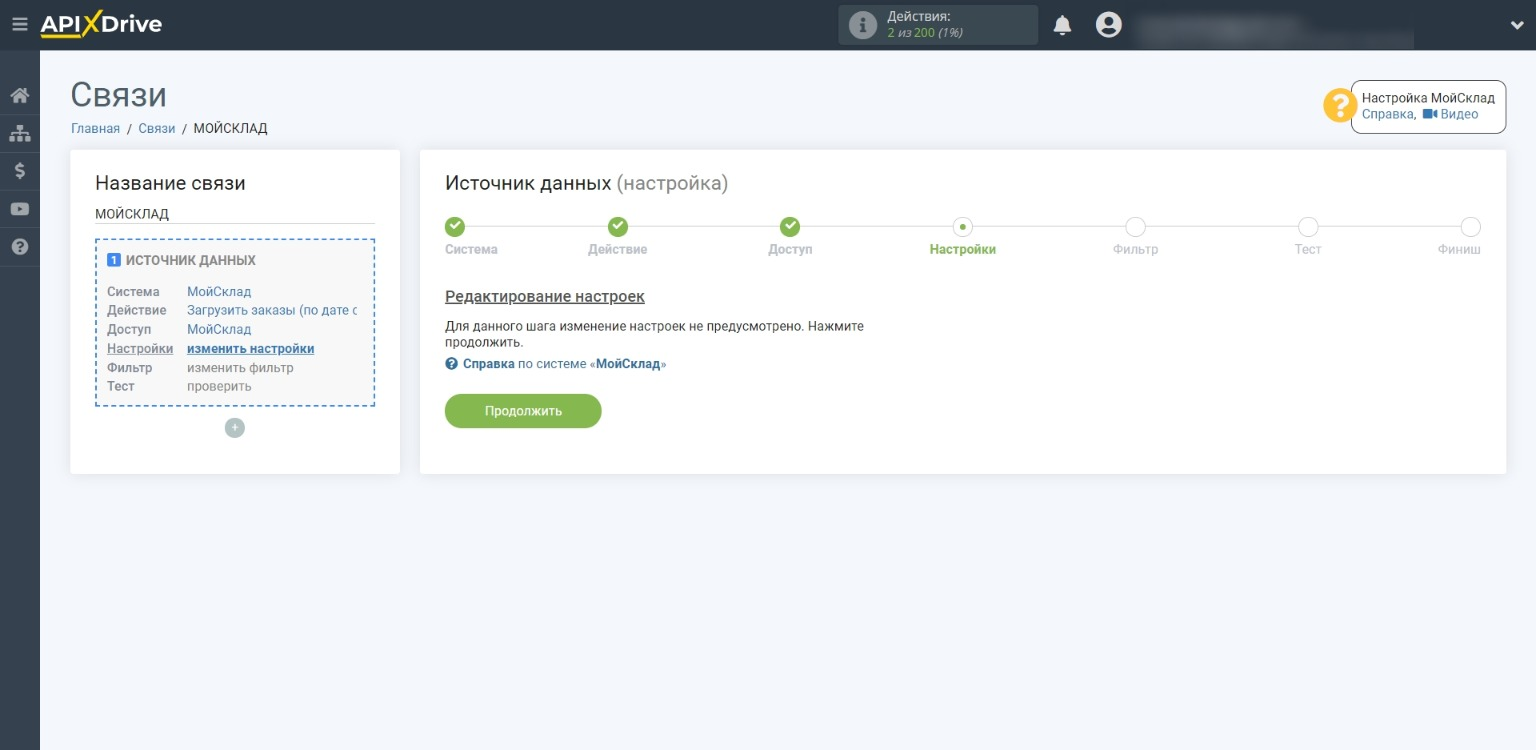This screenshot has height=750, width=1536.
Task: Go to Home via sidebar house icon
Action: tap(19, 95)
